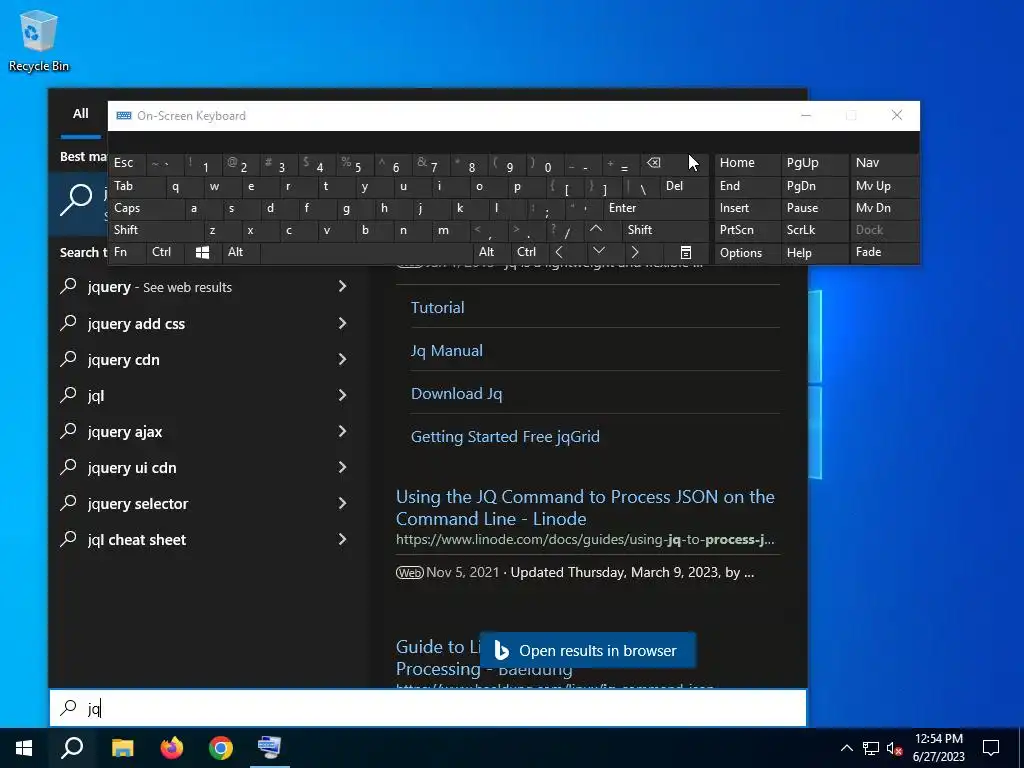Open Firefox from the taskbar
Image resolution: width=1024 pixels, height=768 pixels.
point(172,747)
